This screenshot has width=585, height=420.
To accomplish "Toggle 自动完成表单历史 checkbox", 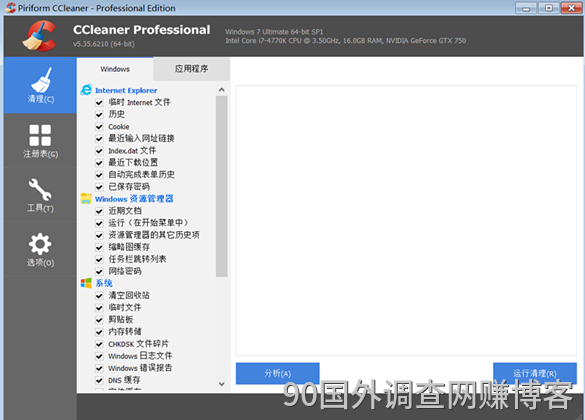I will coord(99,175).
